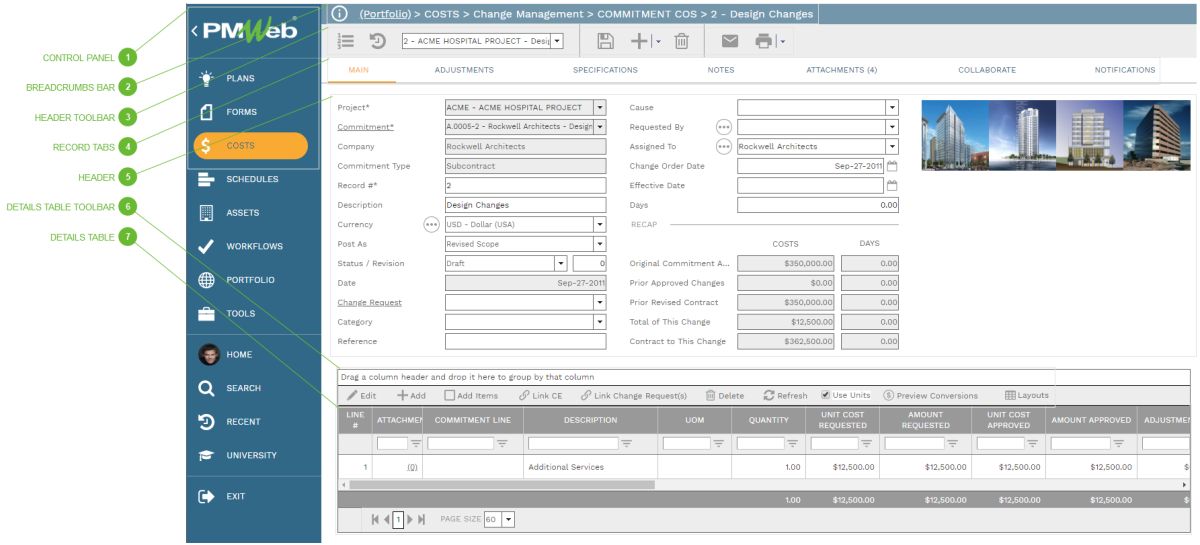The image size is (1200, 545).
Task: Click Preview Conversions button
Action: tap(930, 396)
